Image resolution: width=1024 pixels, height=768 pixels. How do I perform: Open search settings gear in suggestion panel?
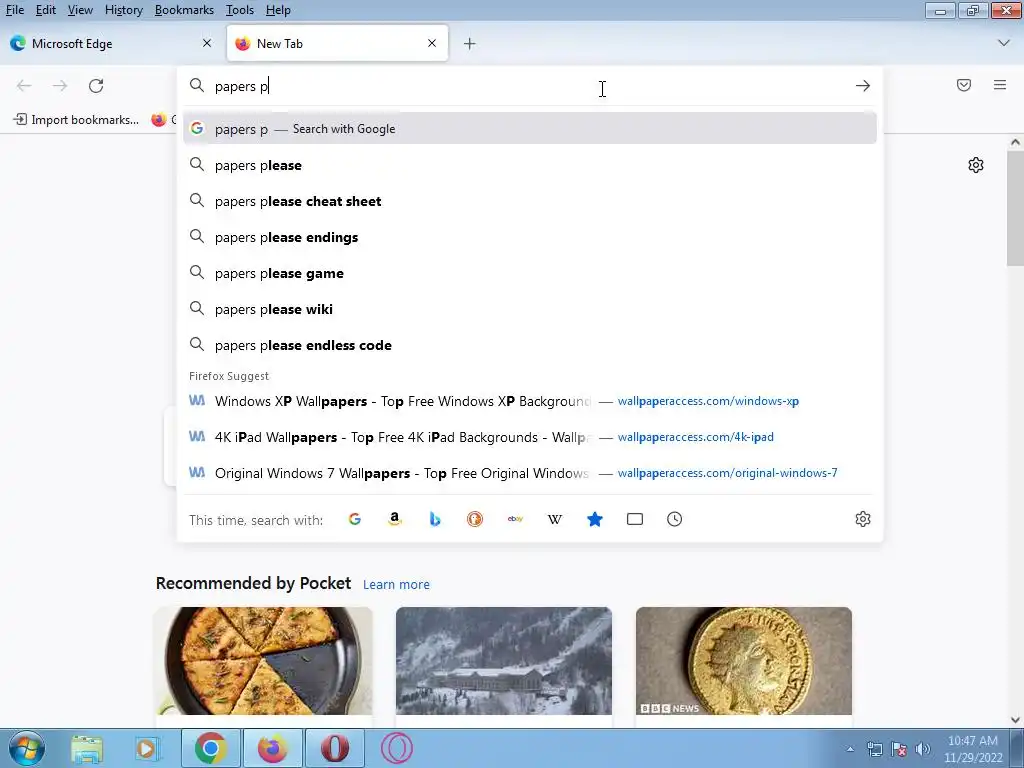(863, 519)
